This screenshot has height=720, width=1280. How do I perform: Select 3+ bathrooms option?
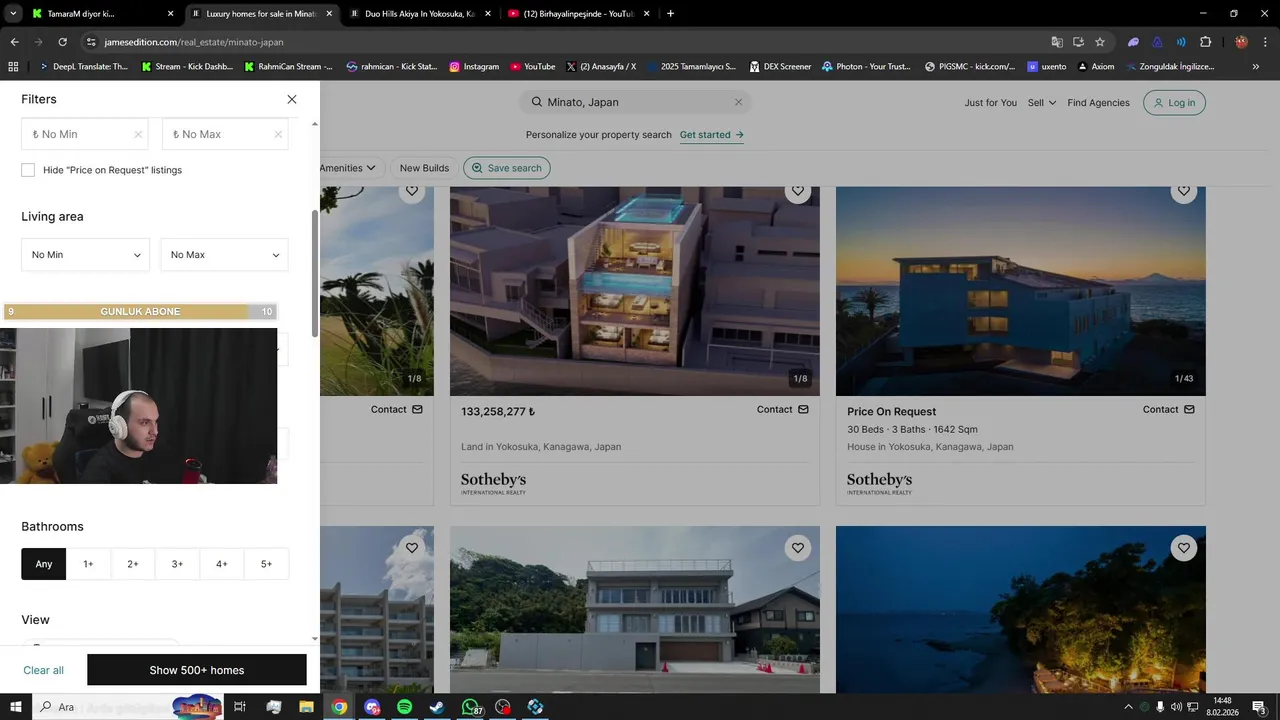click(x=177, y=564)
